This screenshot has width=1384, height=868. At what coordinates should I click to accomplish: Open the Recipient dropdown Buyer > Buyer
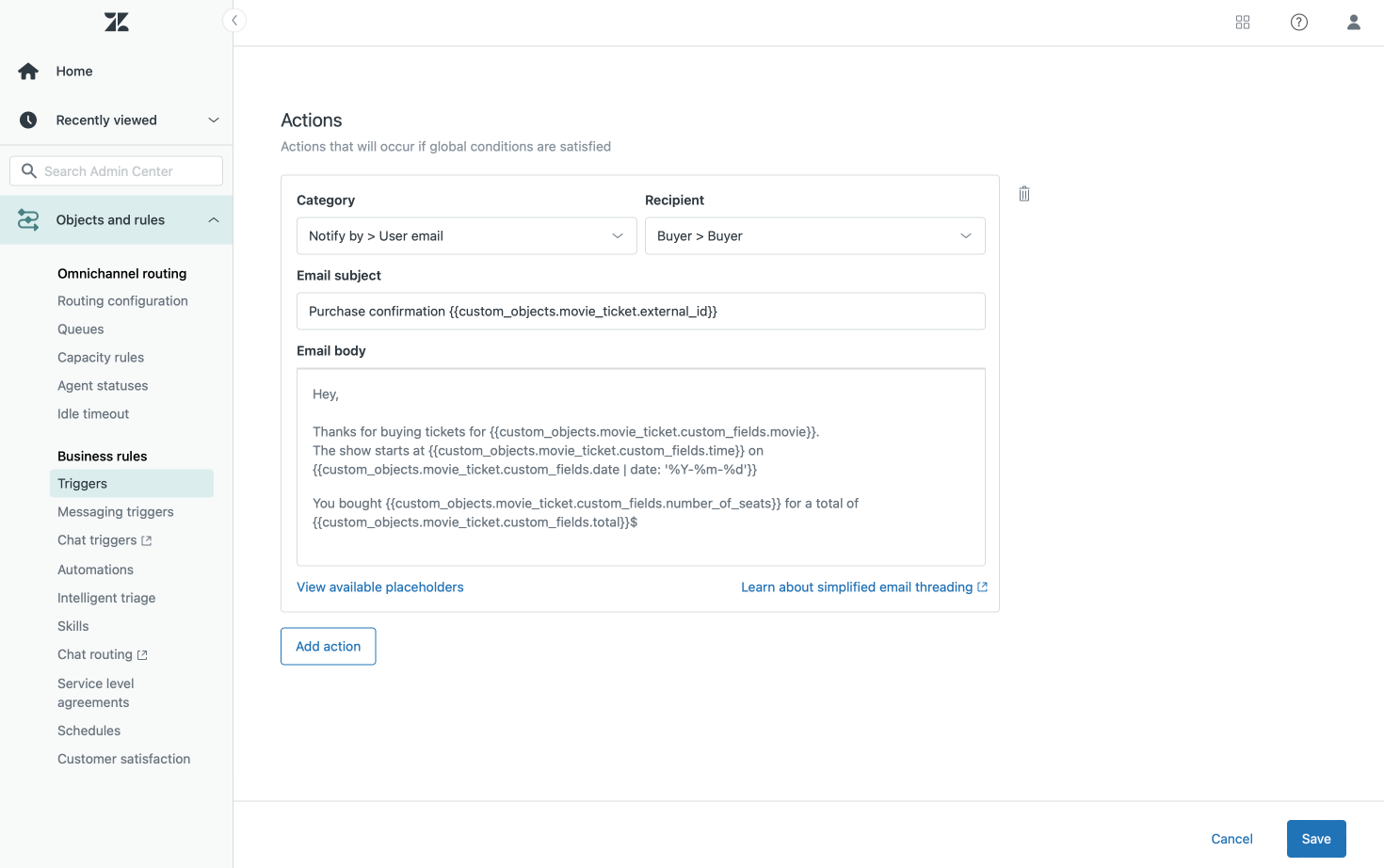[x=815, y=236]
